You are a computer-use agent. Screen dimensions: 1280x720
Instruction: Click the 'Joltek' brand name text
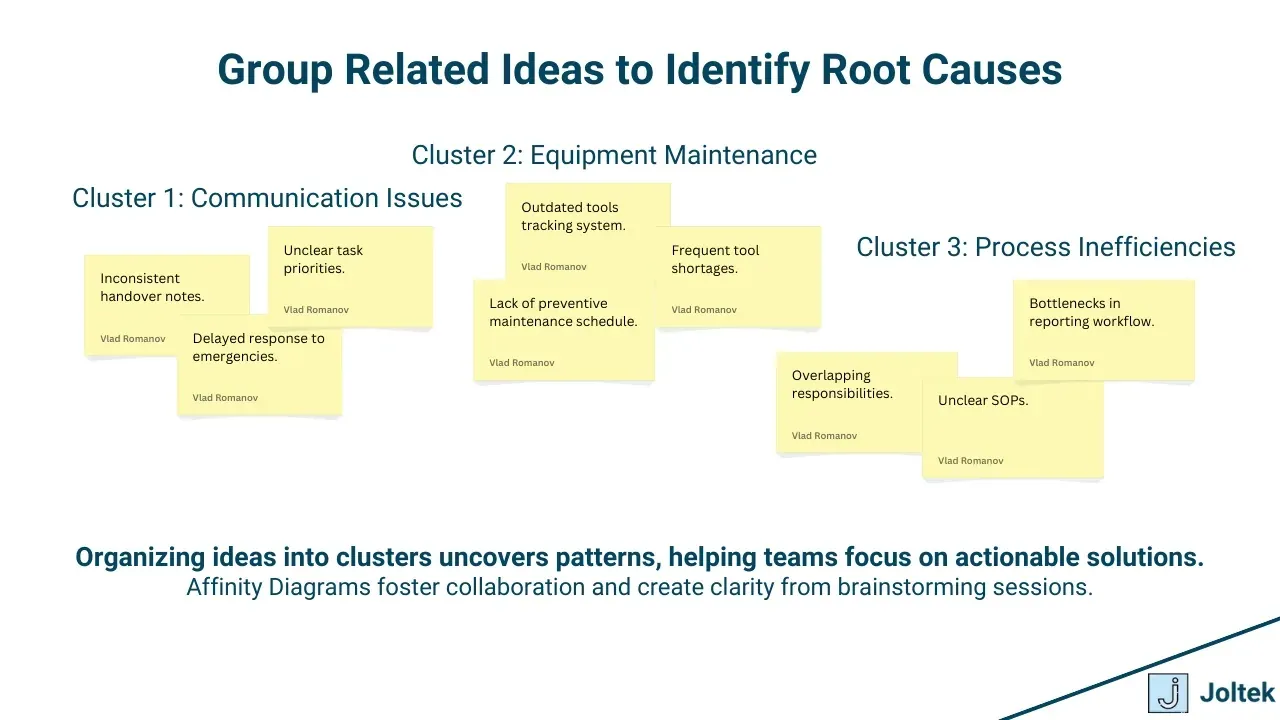click(x=1237, y=693)
